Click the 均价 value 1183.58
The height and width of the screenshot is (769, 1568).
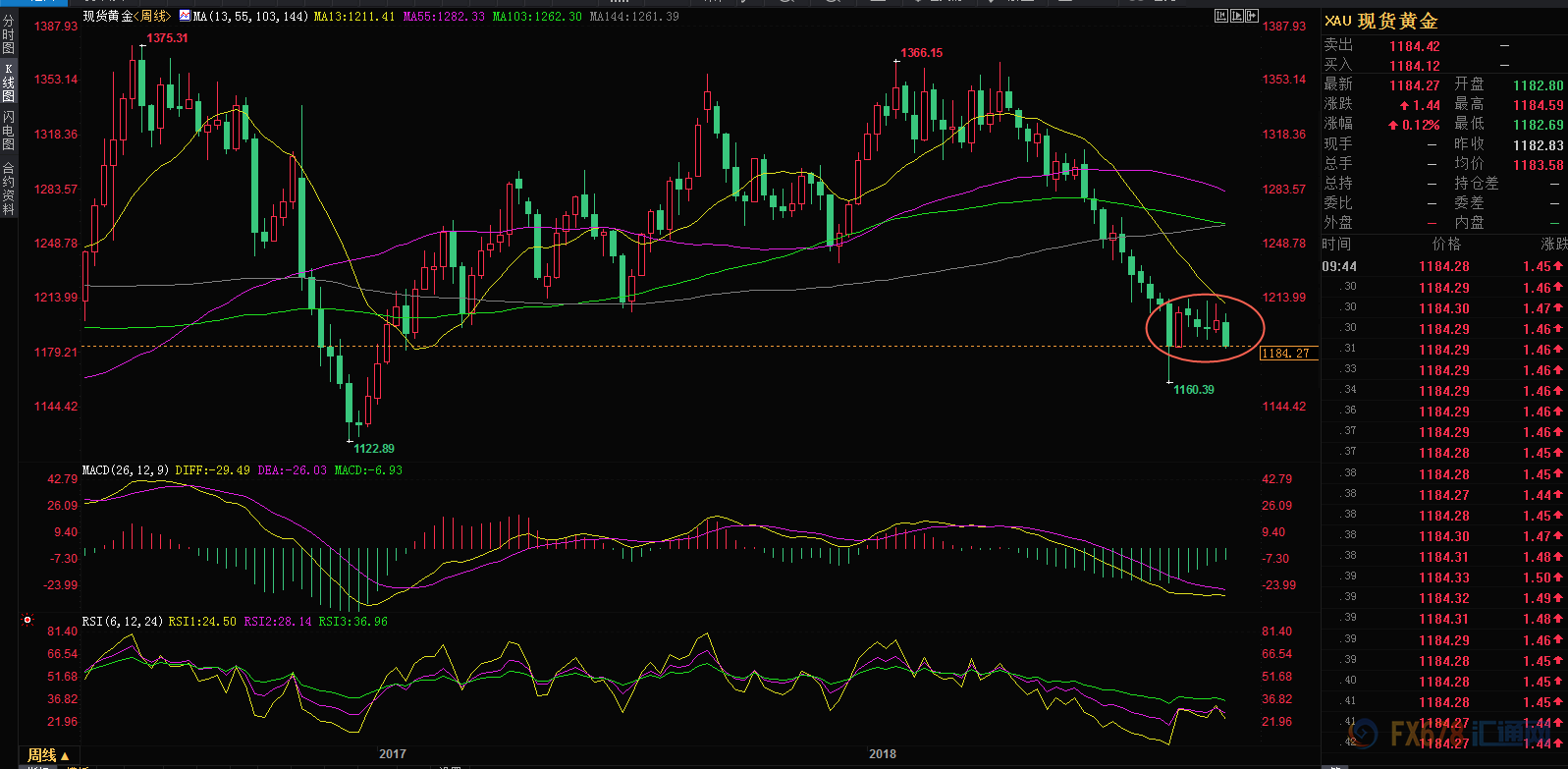1539,165
